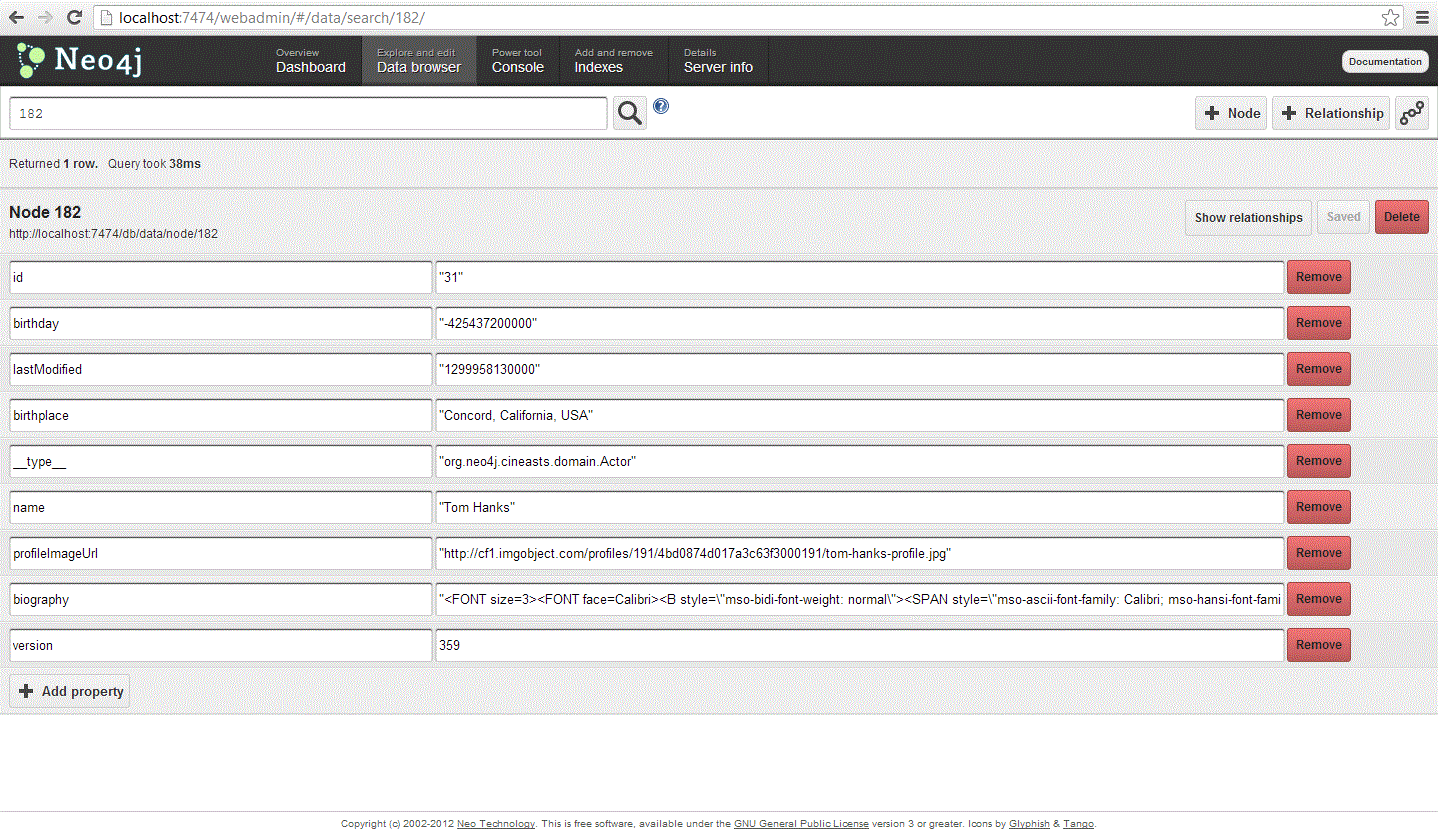Screen dimensions: 1438x835
Task: Open the Console tab
Action: click(518, 61)
